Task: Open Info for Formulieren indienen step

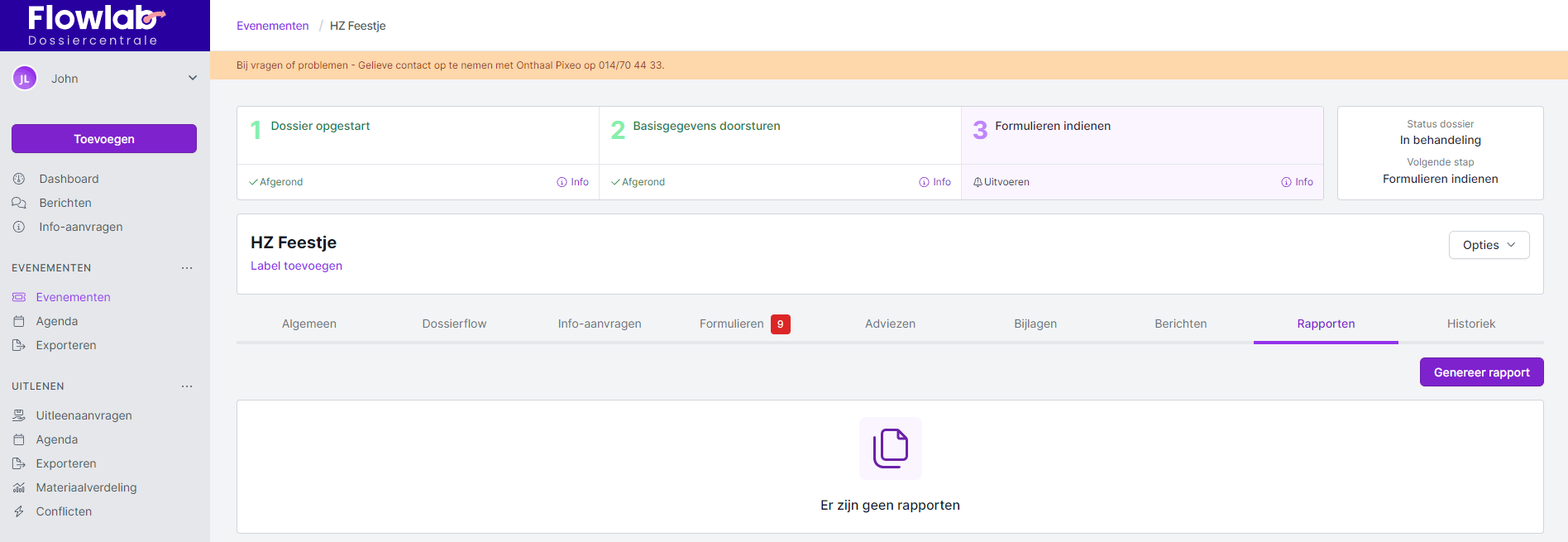Action: coord(1297,182)
